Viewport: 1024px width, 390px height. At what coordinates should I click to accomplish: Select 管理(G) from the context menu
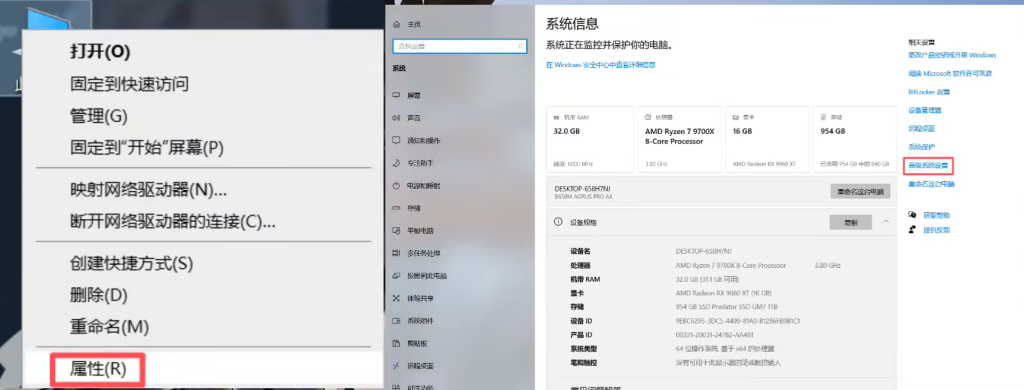point(99,116)
